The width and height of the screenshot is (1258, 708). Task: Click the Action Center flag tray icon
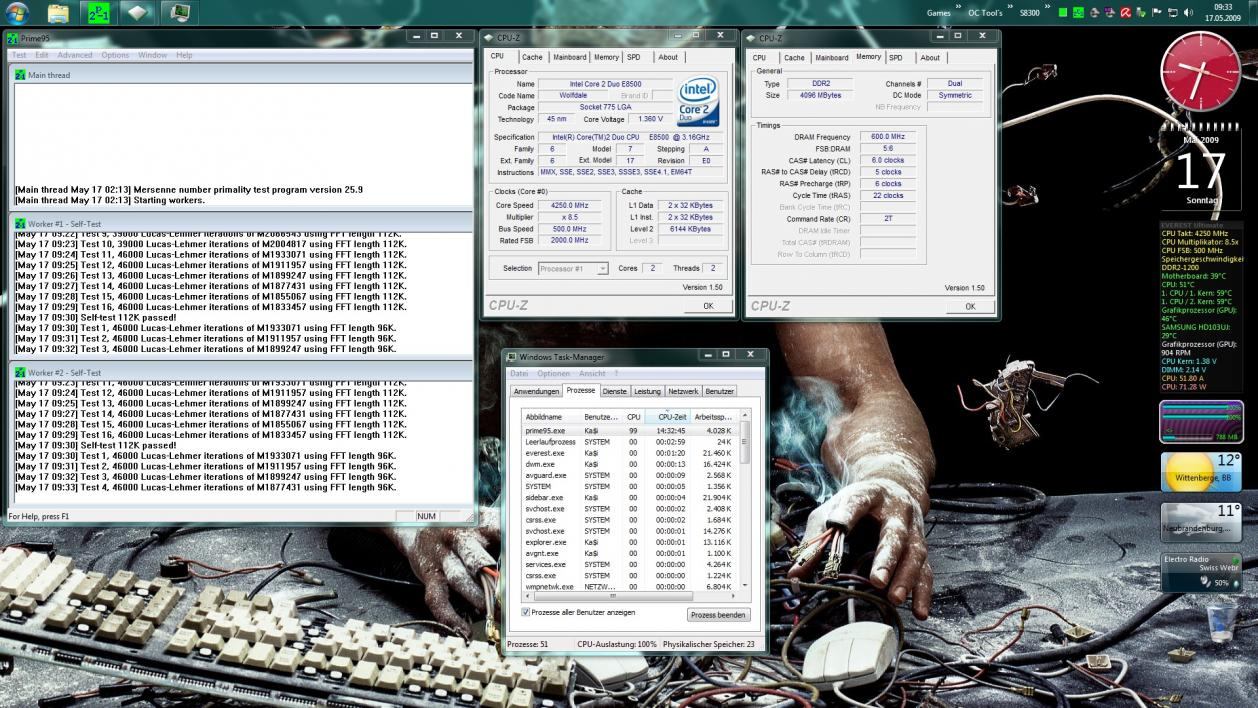(x=1157, y=13)
